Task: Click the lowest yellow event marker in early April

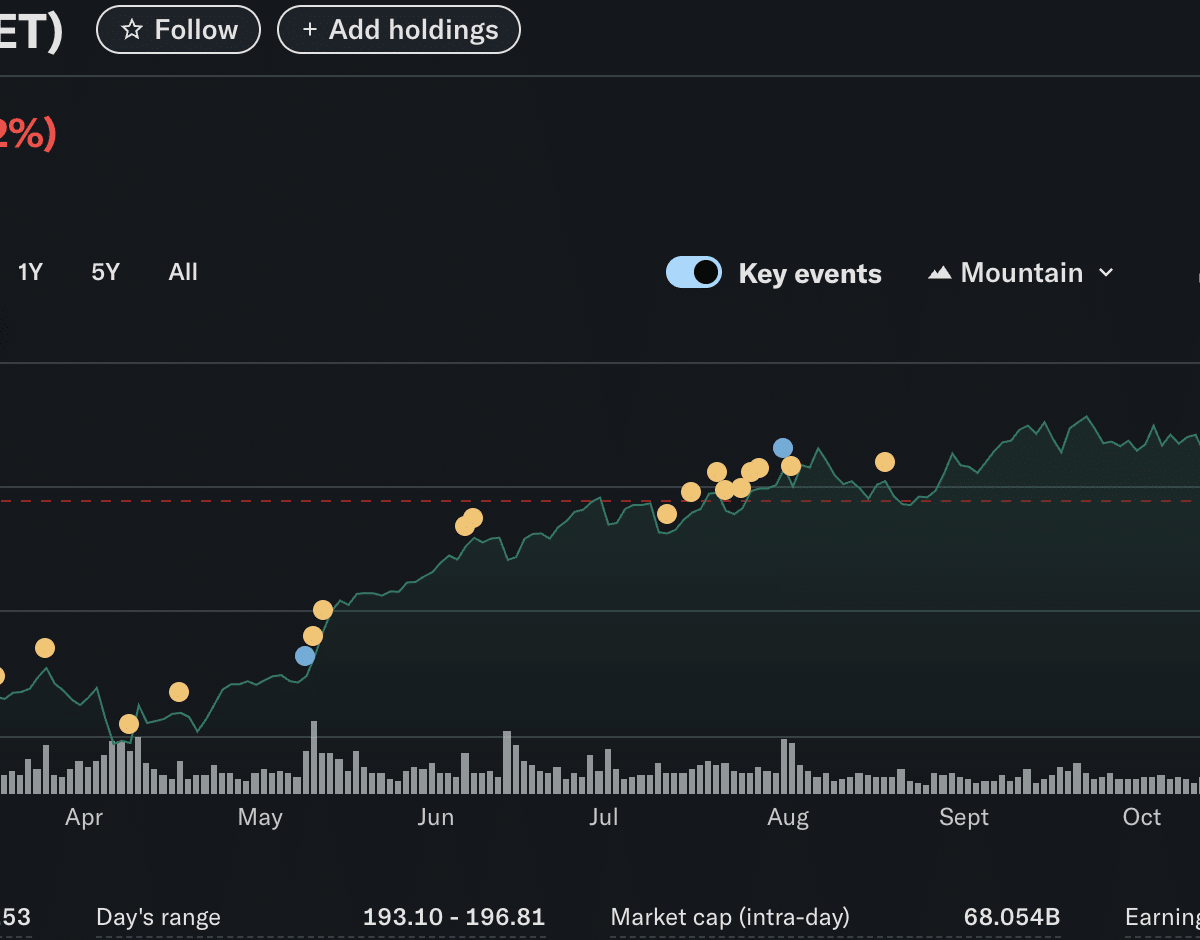Action: [129, 724]
